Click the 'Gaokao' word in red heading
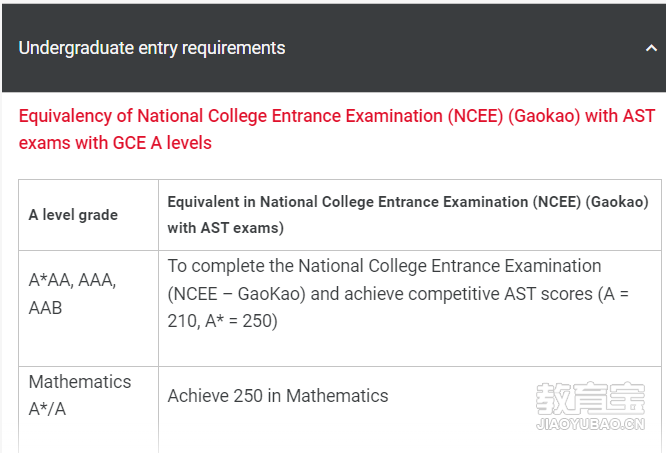 (x=544, y=116)
